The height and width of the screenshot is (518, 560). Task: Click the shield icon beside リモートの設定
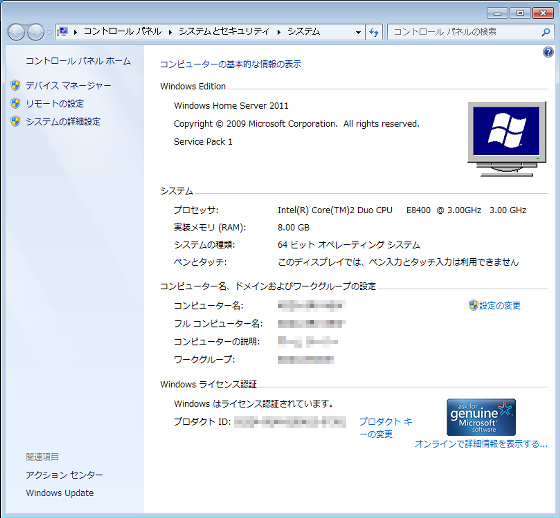click(15, 104)
